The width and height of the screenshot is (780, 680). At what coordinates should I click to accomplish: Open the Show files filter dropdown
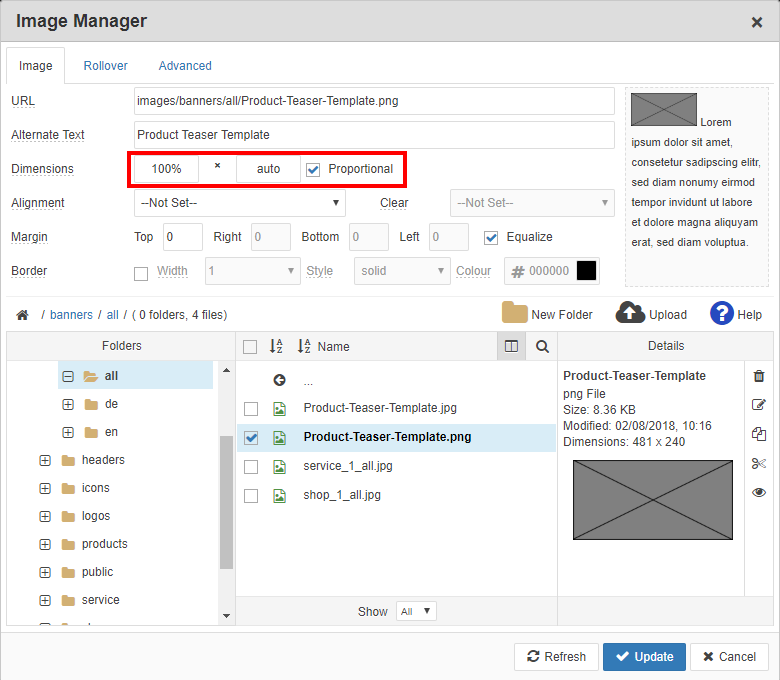416,611
